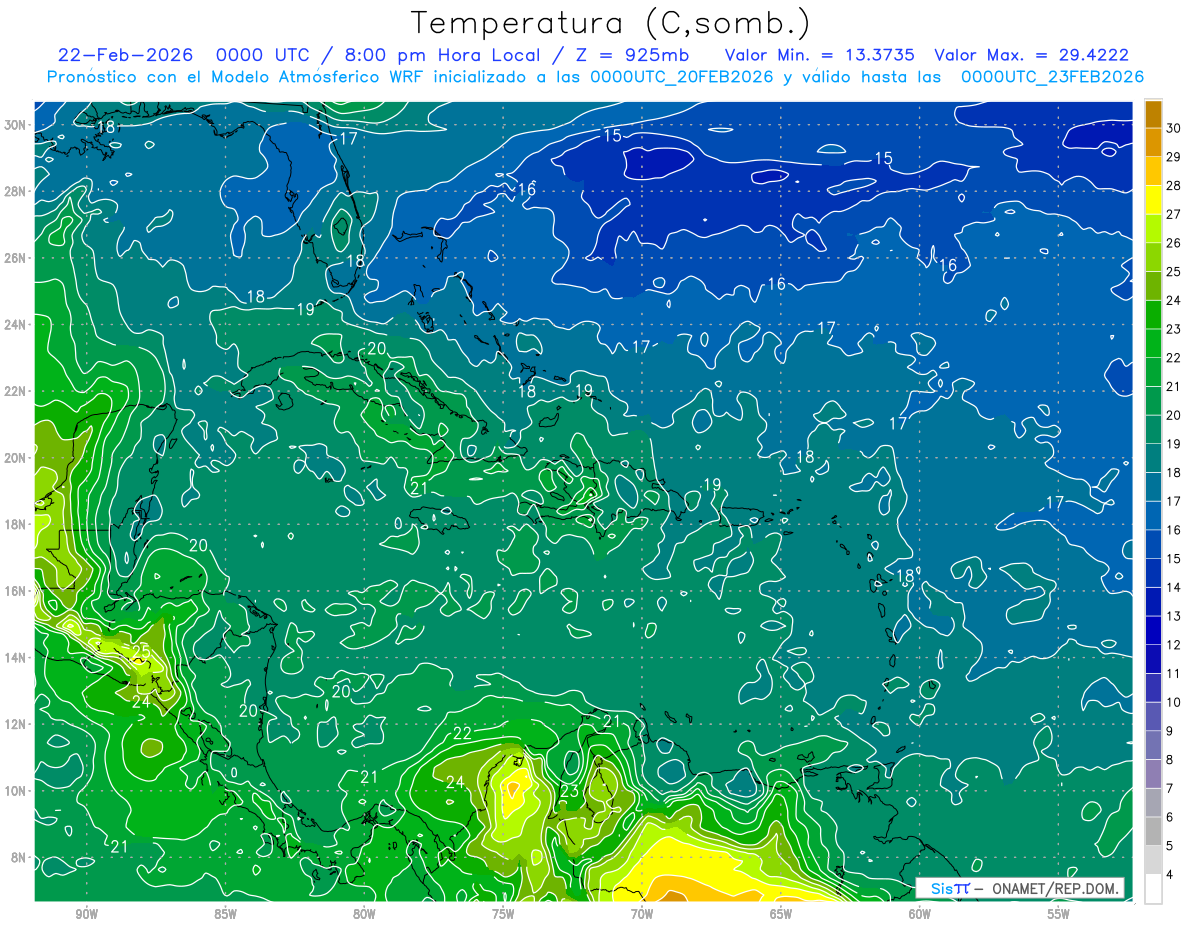Click "Valor Min. = 13.3735" value
The height and width of the screenshot is (927, 1200).
(819, 56)
